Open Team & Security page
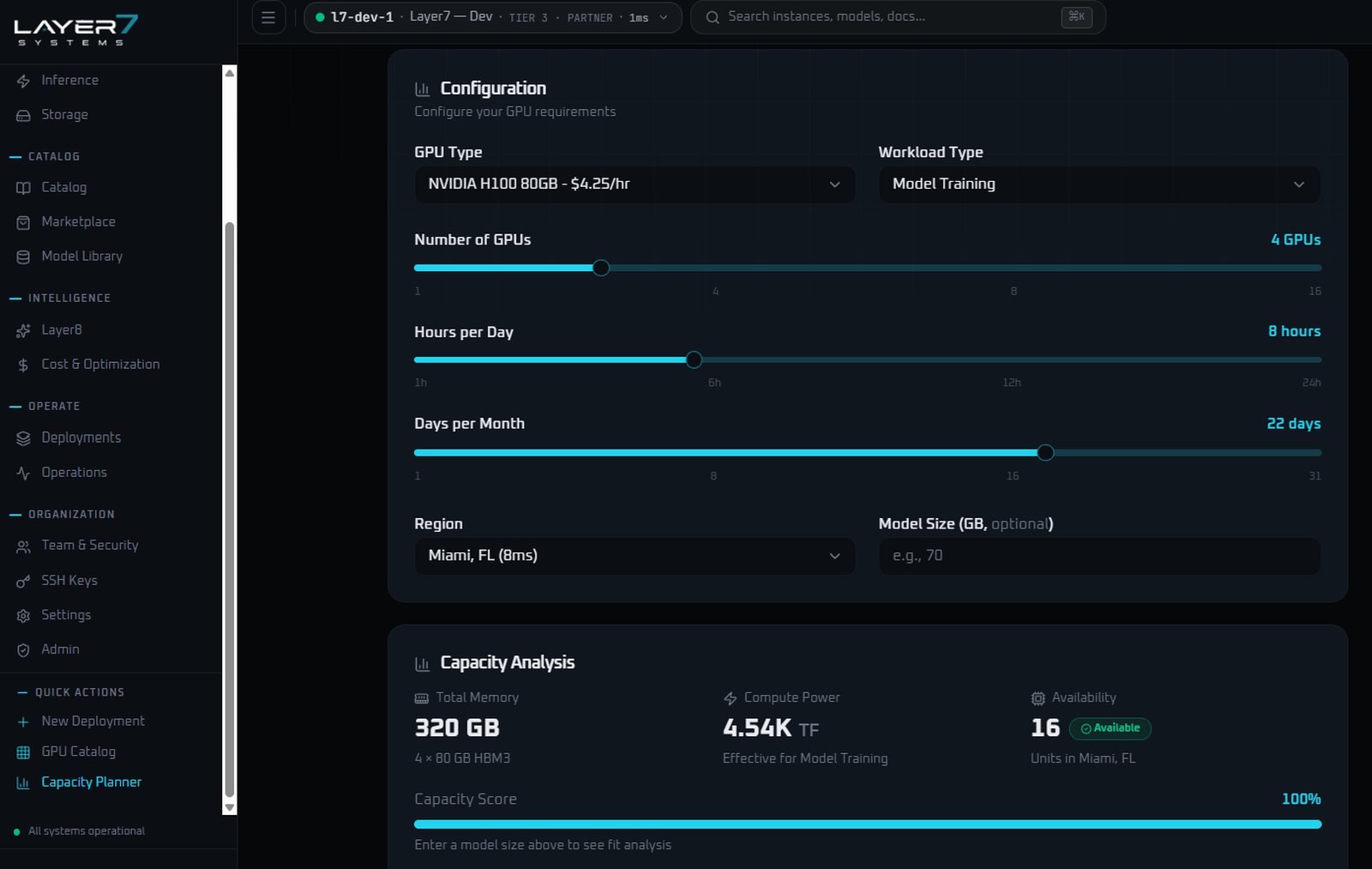Screen dimensions: 1372x869 pos(89,545)
